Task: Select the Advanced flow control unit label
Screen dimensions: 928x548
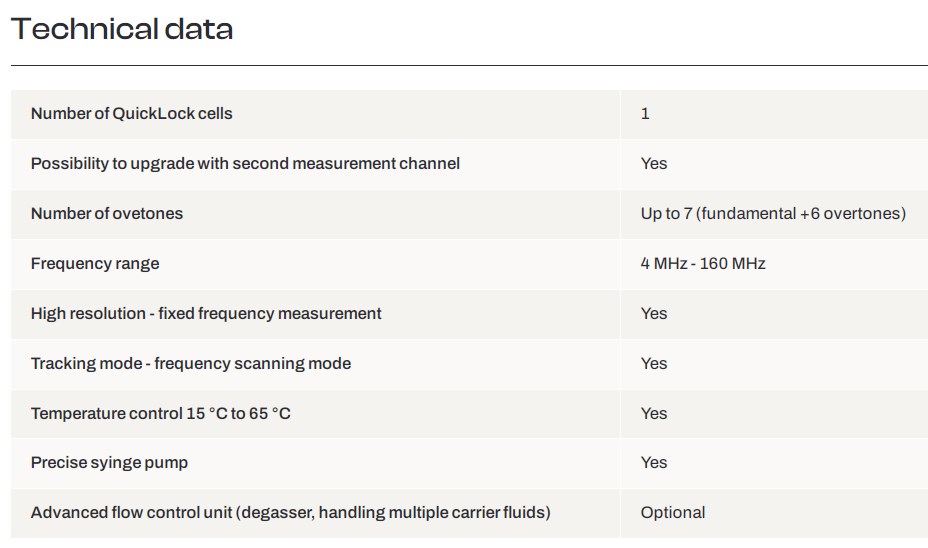Action: (291, 512)
